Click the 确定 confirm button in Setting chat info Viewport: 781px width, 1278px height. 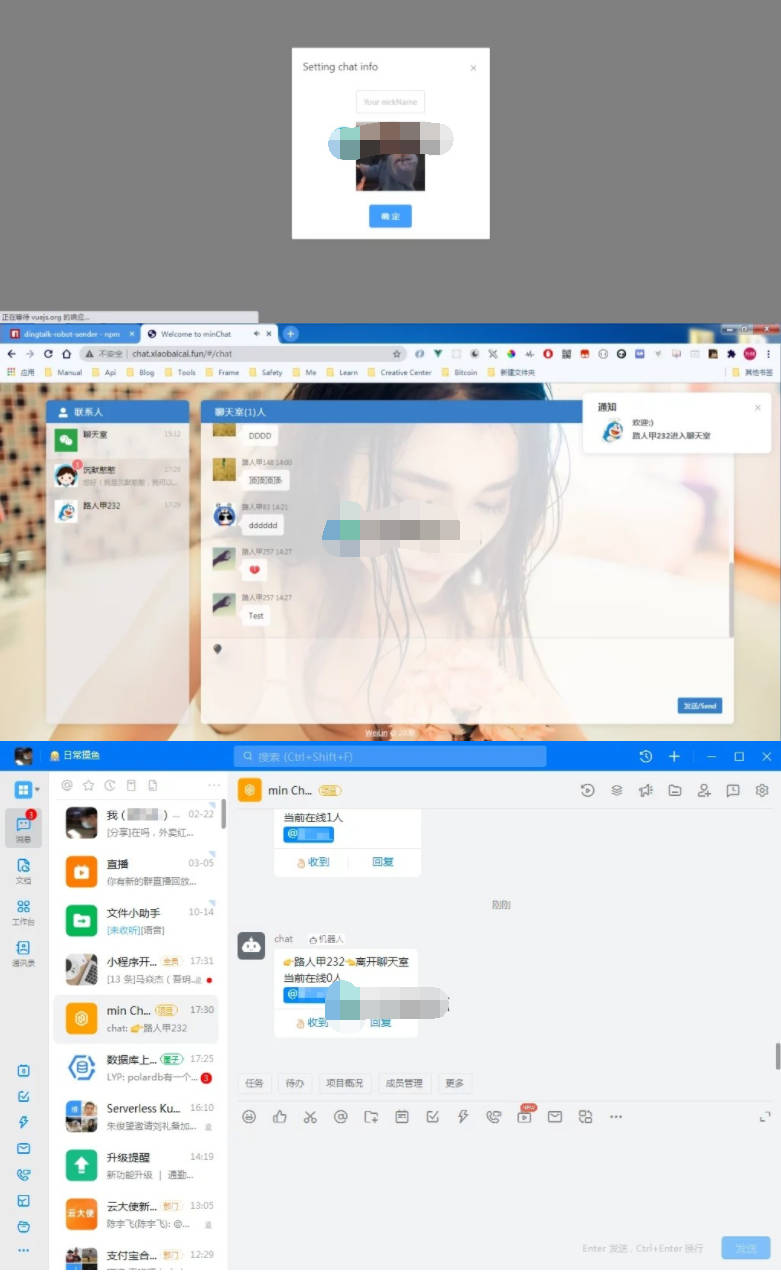pos(390,216)
